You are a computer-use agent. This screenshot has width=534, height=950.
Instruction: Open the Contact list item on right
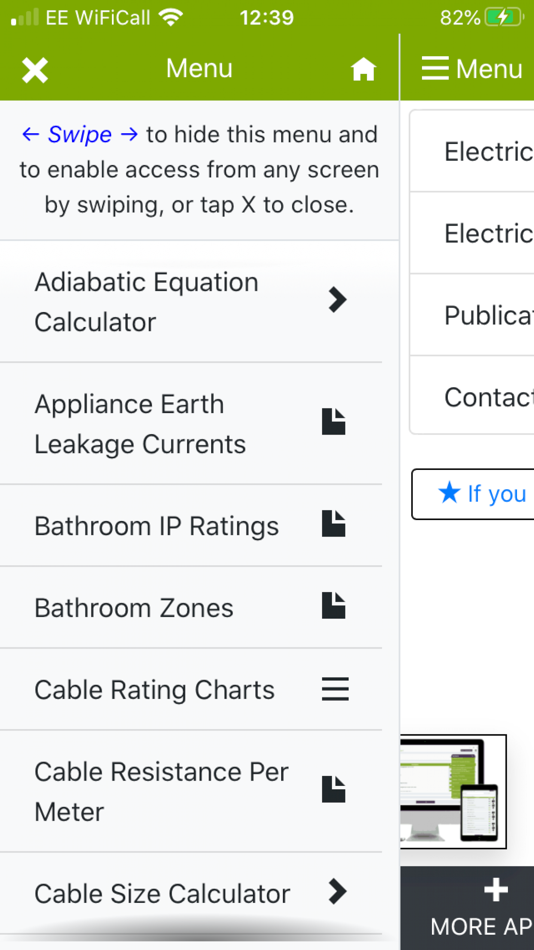click(x=472, y=396)
